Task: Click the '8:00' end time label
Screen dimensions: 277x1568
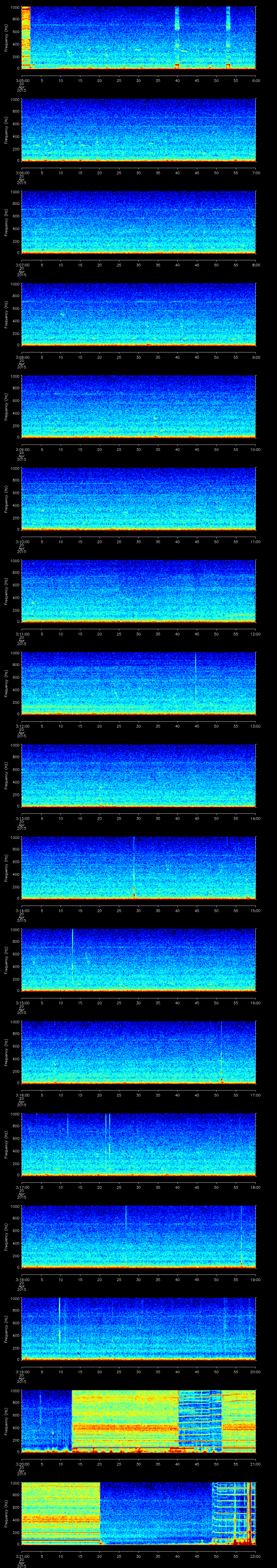Action: click(256, 265)
